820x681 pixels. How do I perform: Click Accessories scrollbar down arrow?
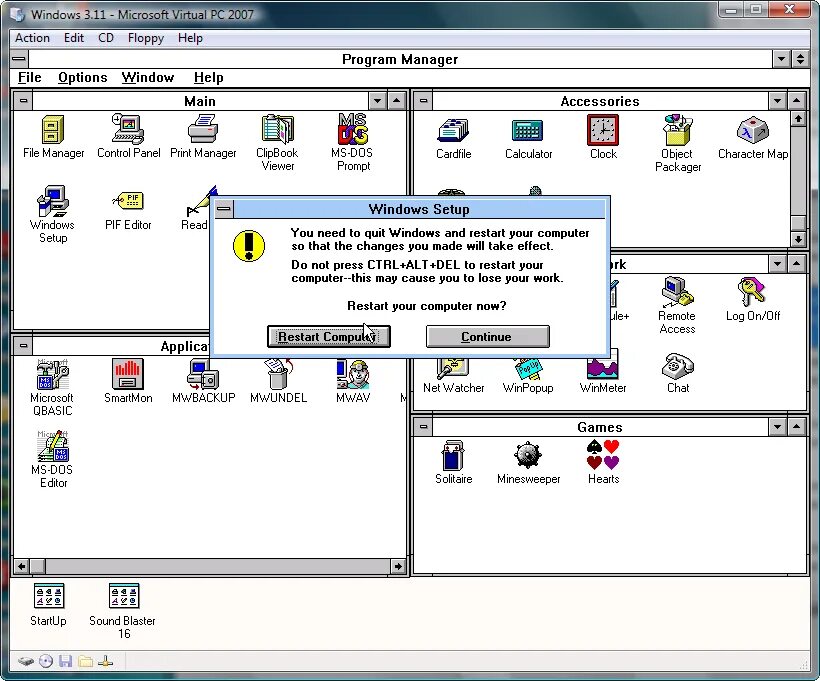coord(798,239)
